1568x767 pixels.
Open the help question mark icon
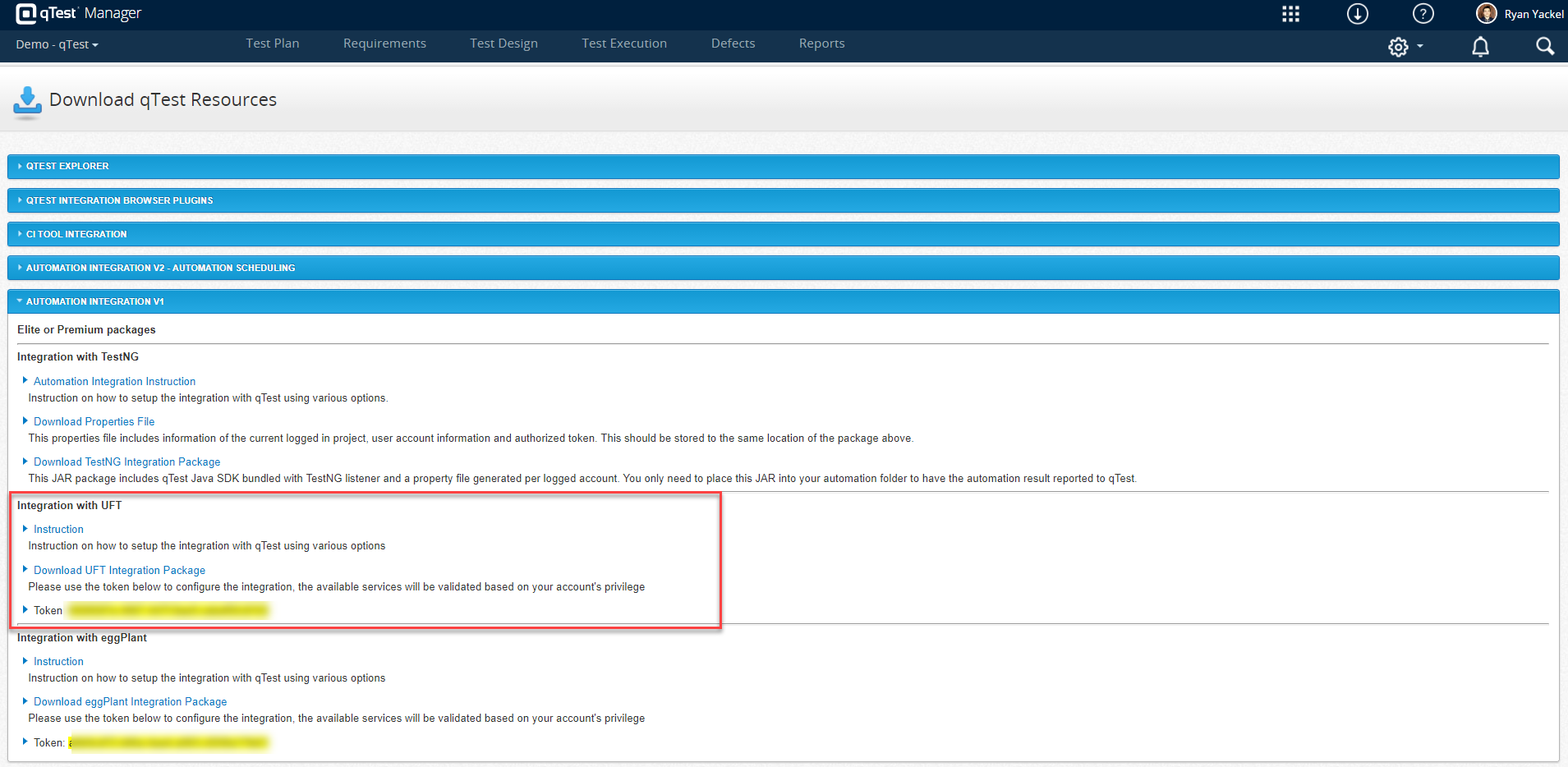point(1423,14)
